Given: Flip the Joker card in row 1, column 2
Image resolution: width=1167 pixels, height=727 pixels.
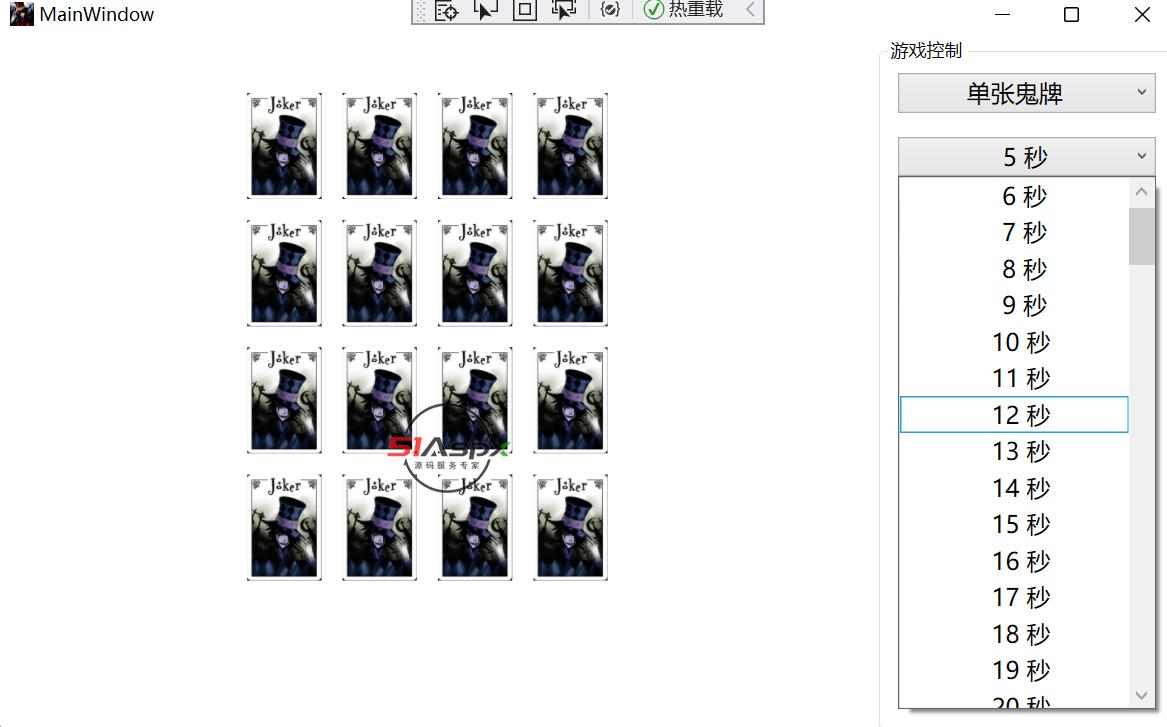Looking at the screenshot, I should click(380, 146).
